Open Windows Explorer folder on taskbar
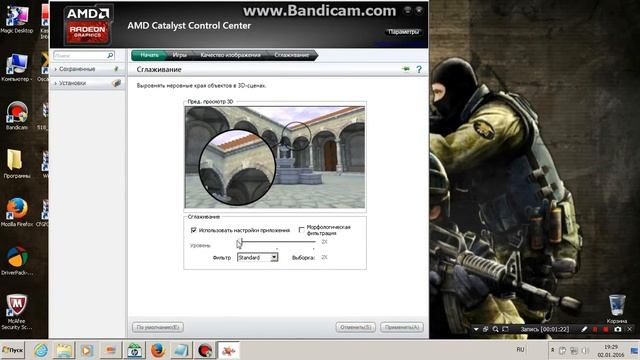Screen dimensions: 640x360 pos(64,350)
